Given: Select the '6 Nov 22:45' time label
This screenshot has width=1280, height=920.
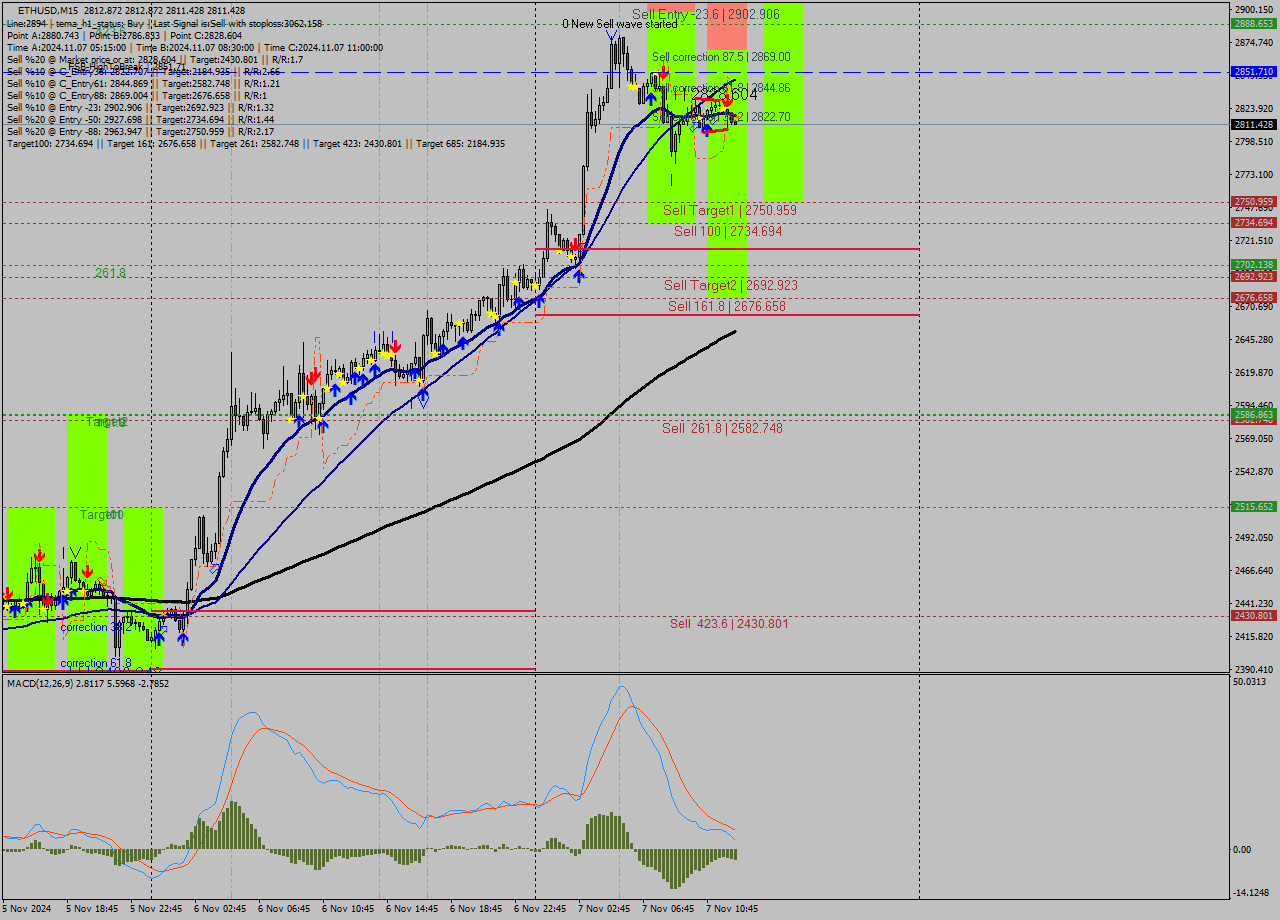Looking at the screenshot, I should (540, 909).
